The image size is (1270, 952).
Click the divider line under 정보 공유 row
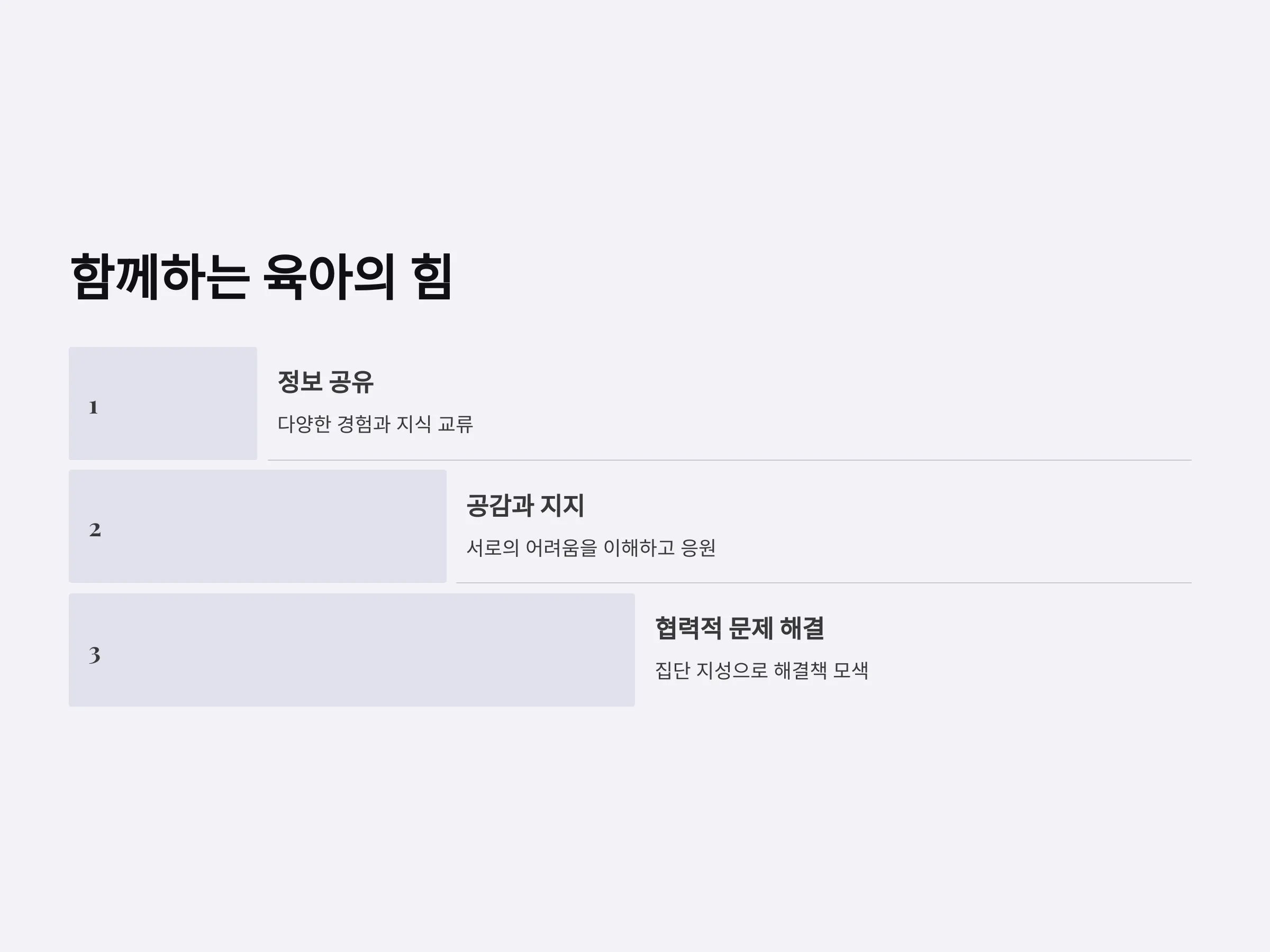point(730,460)
